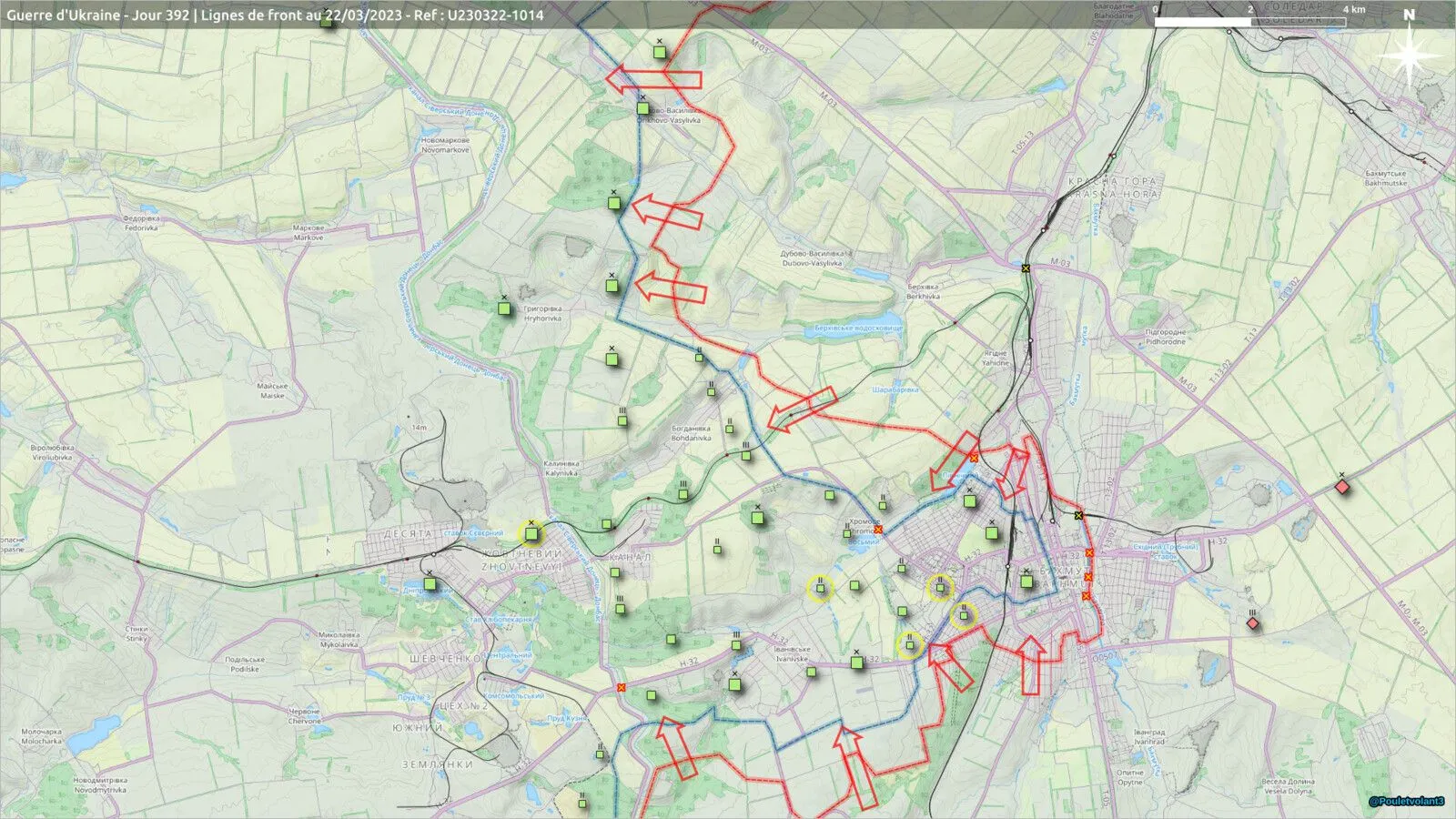Select the yellow-circled brigade marker at Zhovtnevyi
1456x819 pixels.
(531, 533)
